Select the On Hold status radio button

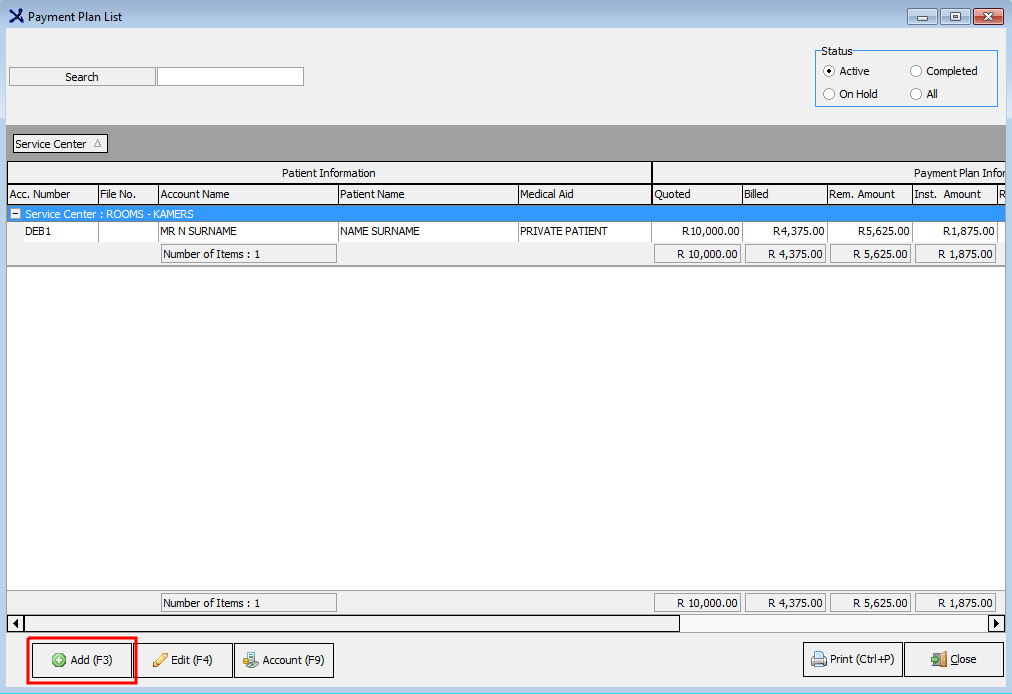point(829,94)
